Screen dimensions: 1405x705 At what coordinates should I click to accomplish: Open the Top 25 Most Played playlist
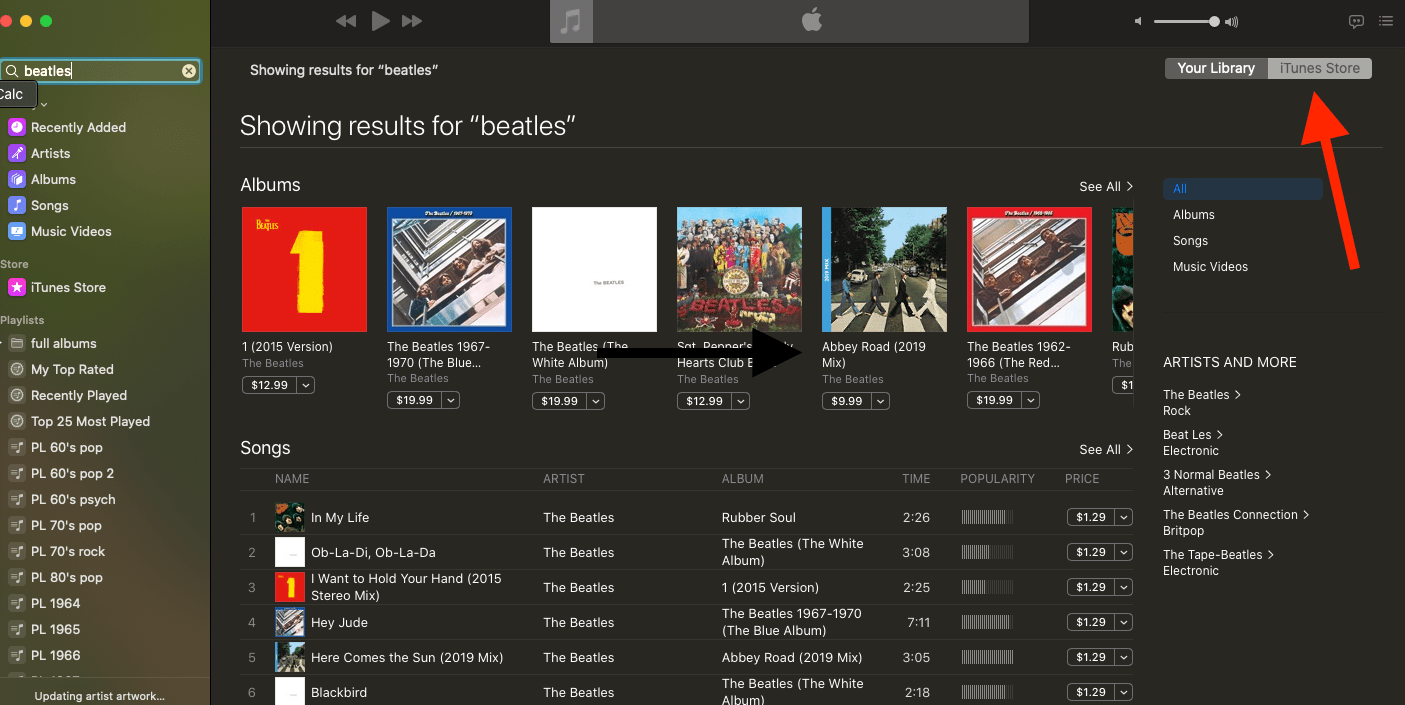click(90, 421)
